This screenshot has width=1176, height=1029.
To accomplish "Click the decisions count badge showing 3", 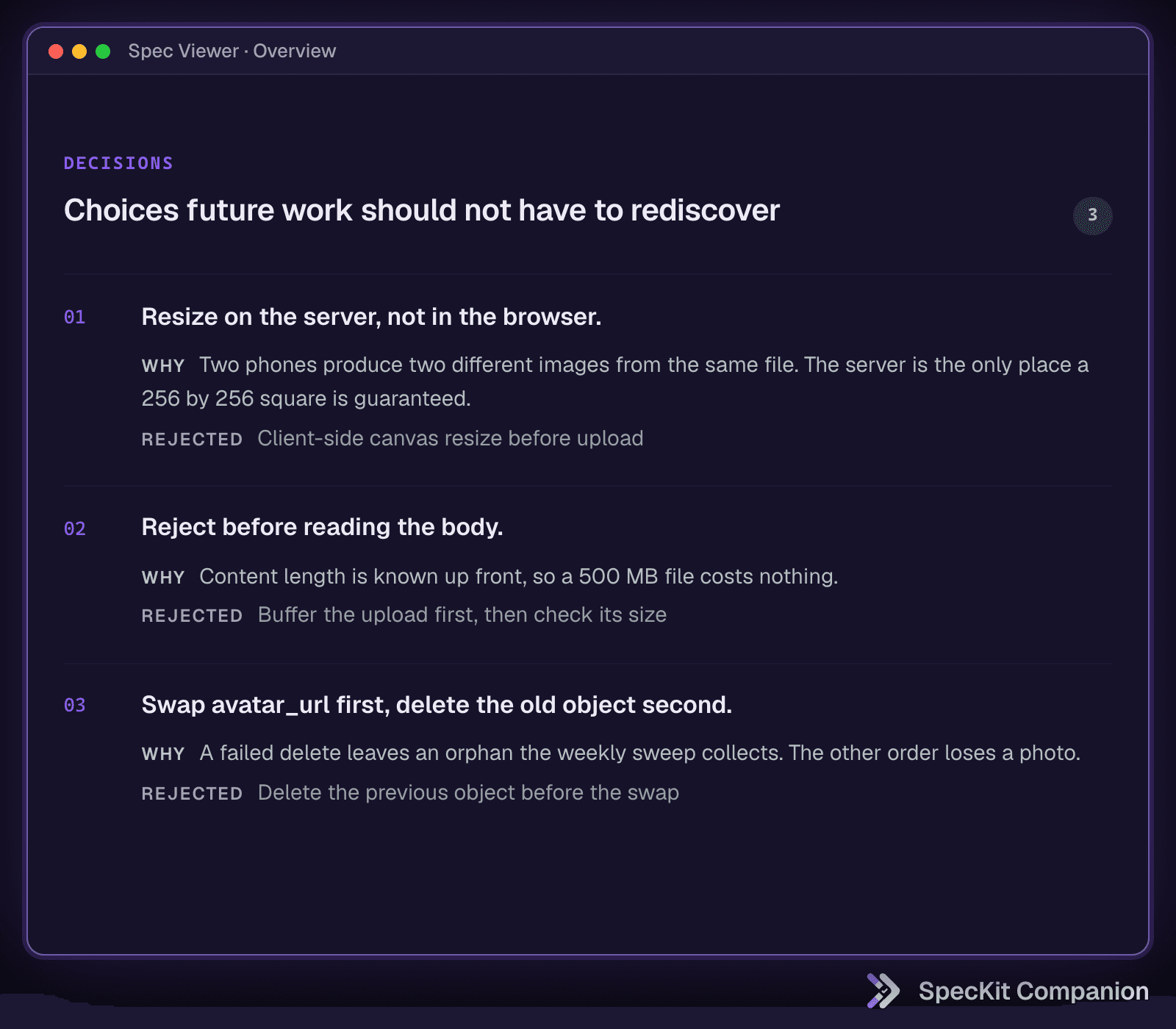I will tap(1092, 215).
